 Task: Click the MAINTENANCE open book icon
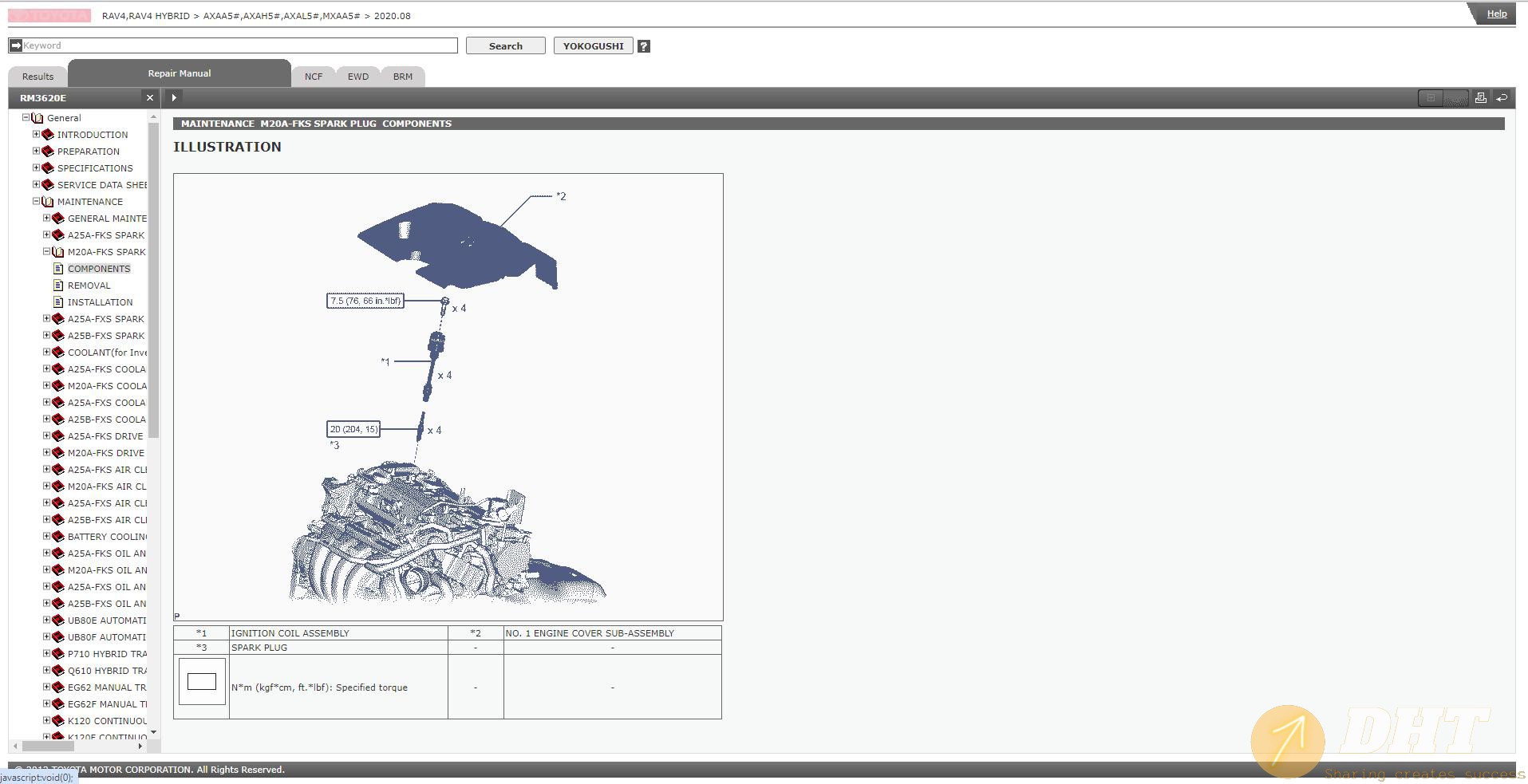(x=48, y=202)
